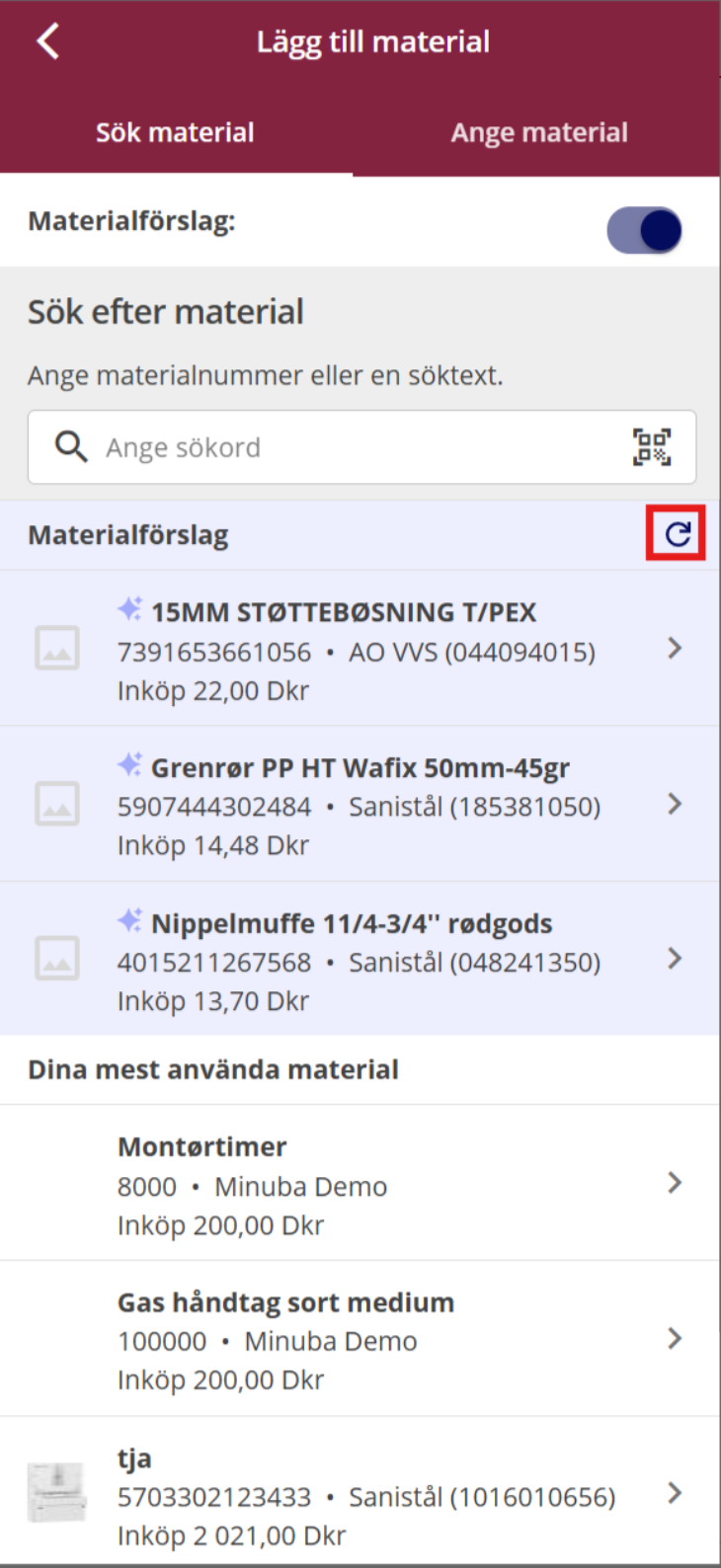Toggle the Materialförslag switch off
The image size is (721, 1568).
[x=644, y=230]
